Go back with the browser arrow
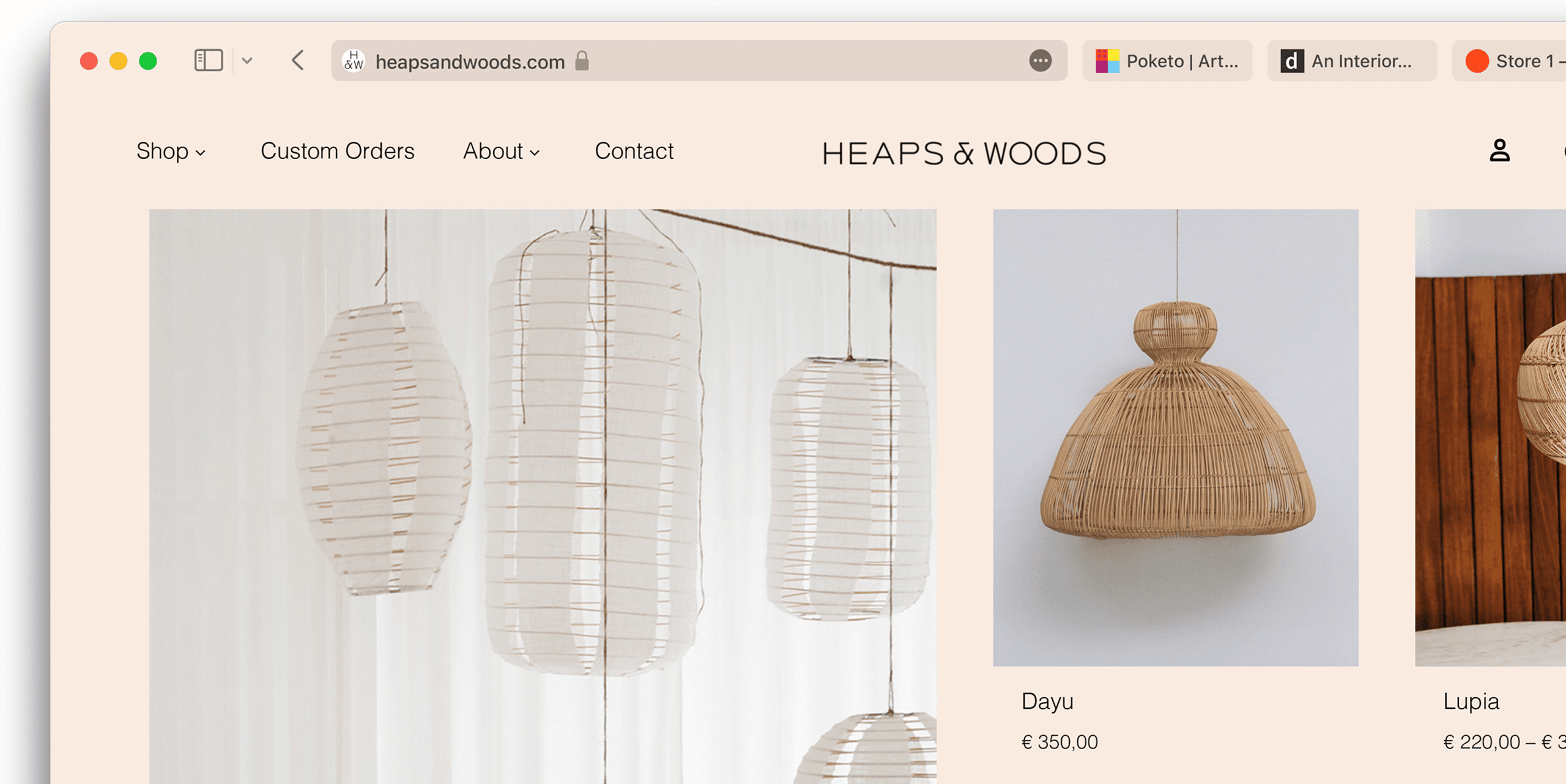This screenshot has width=1566, height=784. [298, 61]
